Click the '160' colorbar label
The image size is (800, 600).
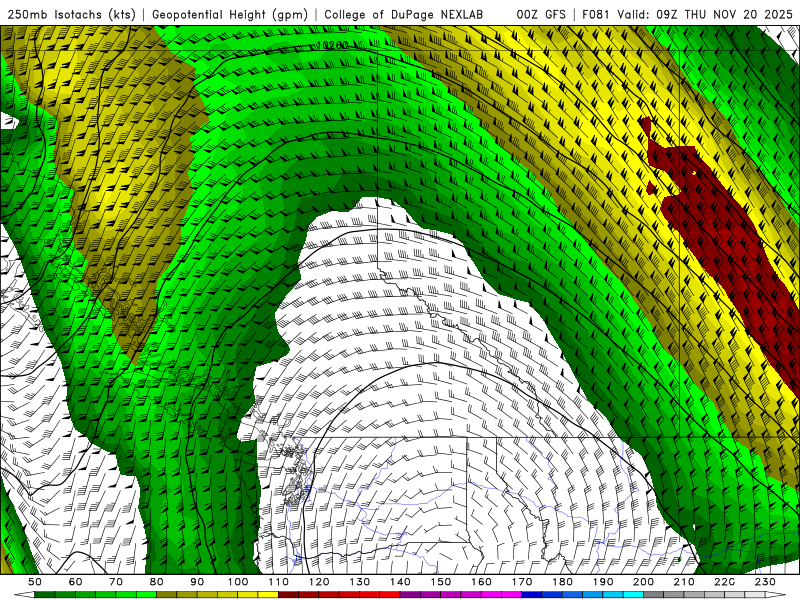481,582
